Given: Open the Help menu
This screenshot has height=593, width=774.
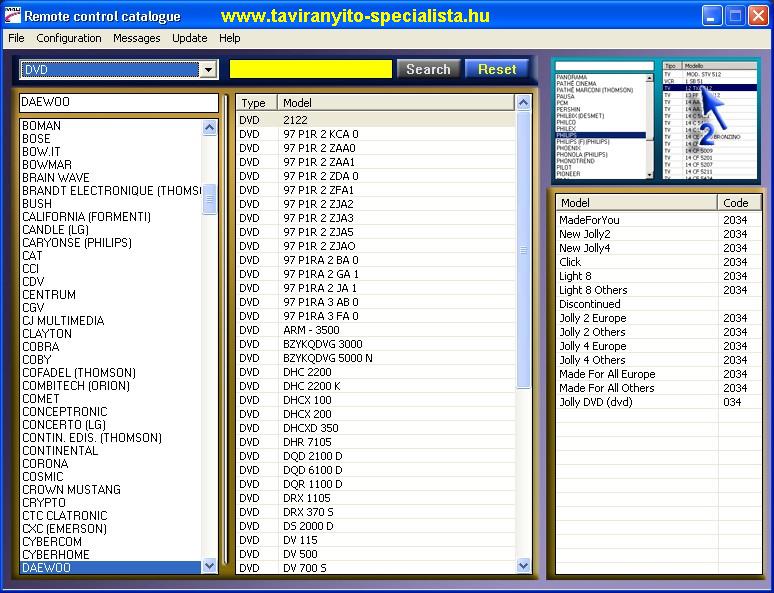Looking at the screenshot, I should coord(230,38).
